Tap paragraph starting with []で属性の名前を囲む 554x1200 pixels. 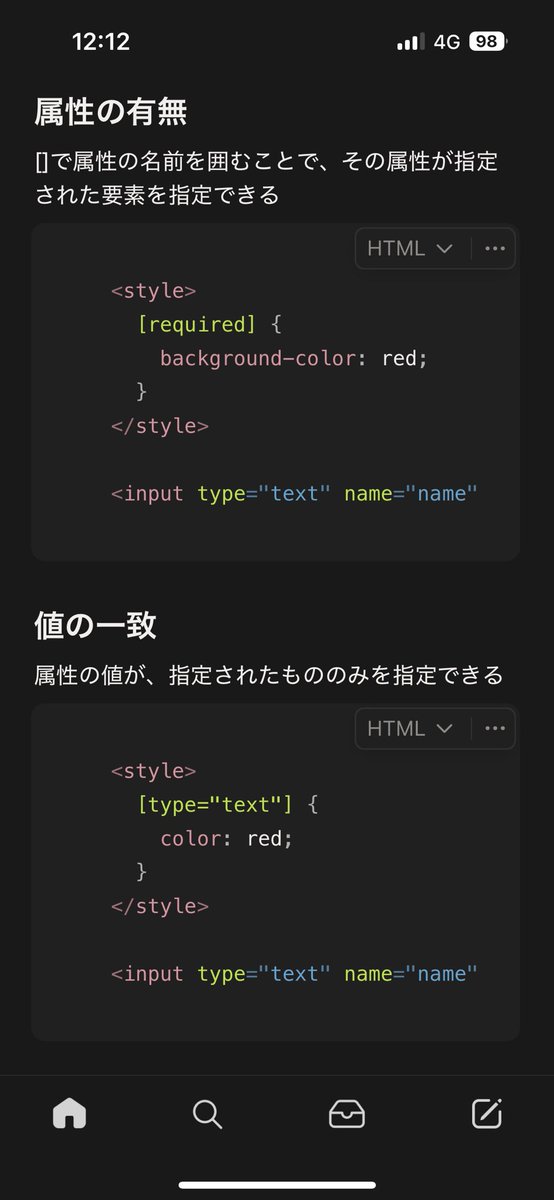pyautogui.click(x=266, y=178)
